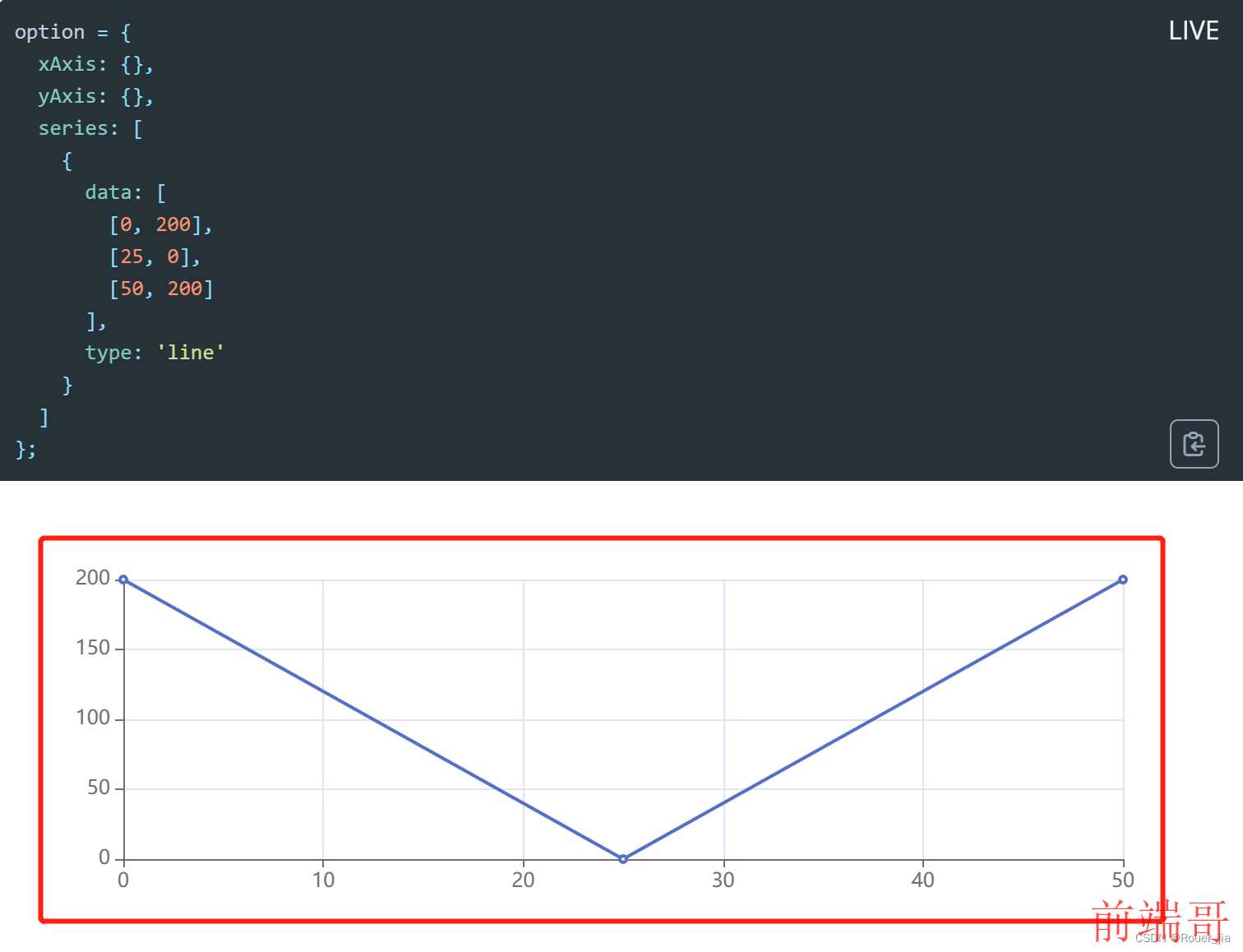1243x952 pixels.
Task: Click the y-axis label 150
Action: pyautogui.click(x=93, y=648)
